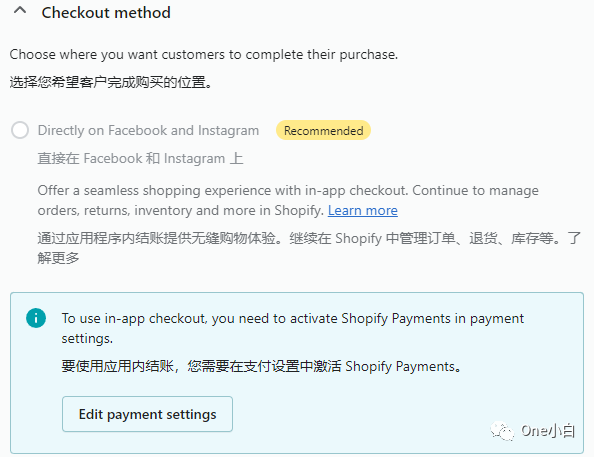The image size is (594, 457).
Task: Click the Offer a seamless shopping experience description
Action: (288, 200)
